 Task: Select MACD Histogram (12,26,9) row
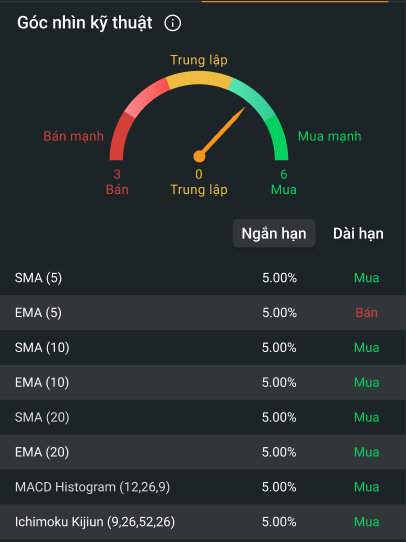point(203,487)
